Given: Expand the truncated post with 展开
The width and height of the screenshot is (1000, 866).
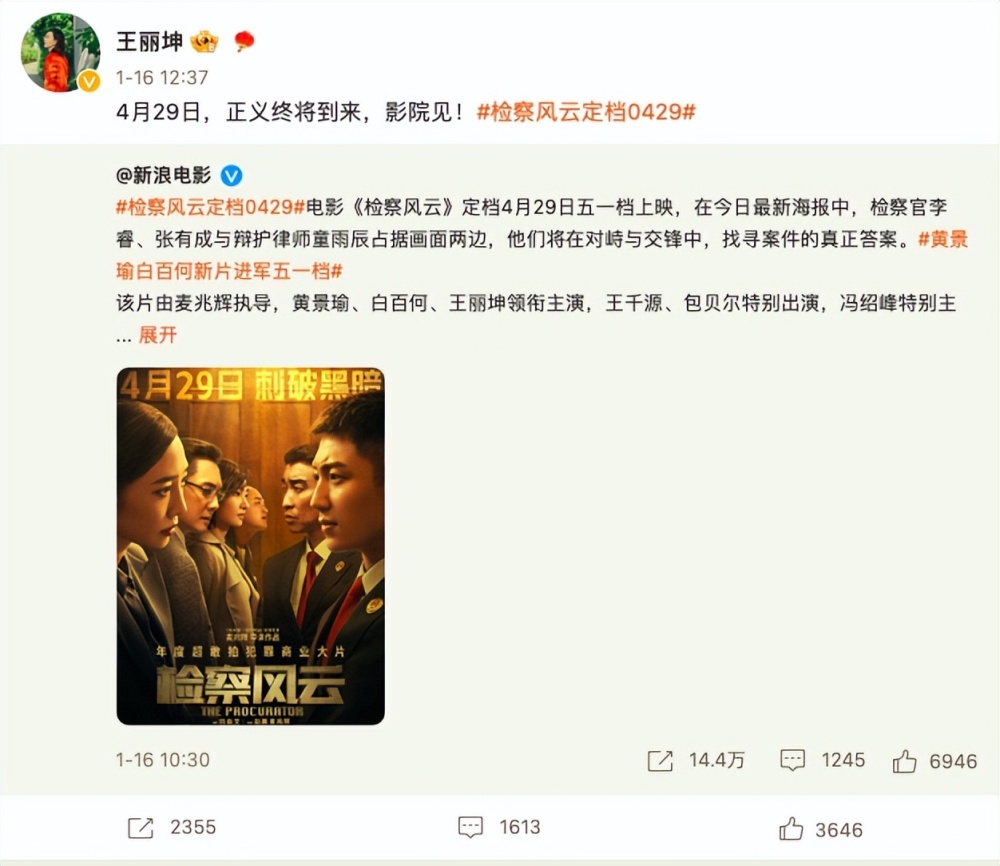Looking at the screenshot, I should pyautogui.click(x=158, y=335).
